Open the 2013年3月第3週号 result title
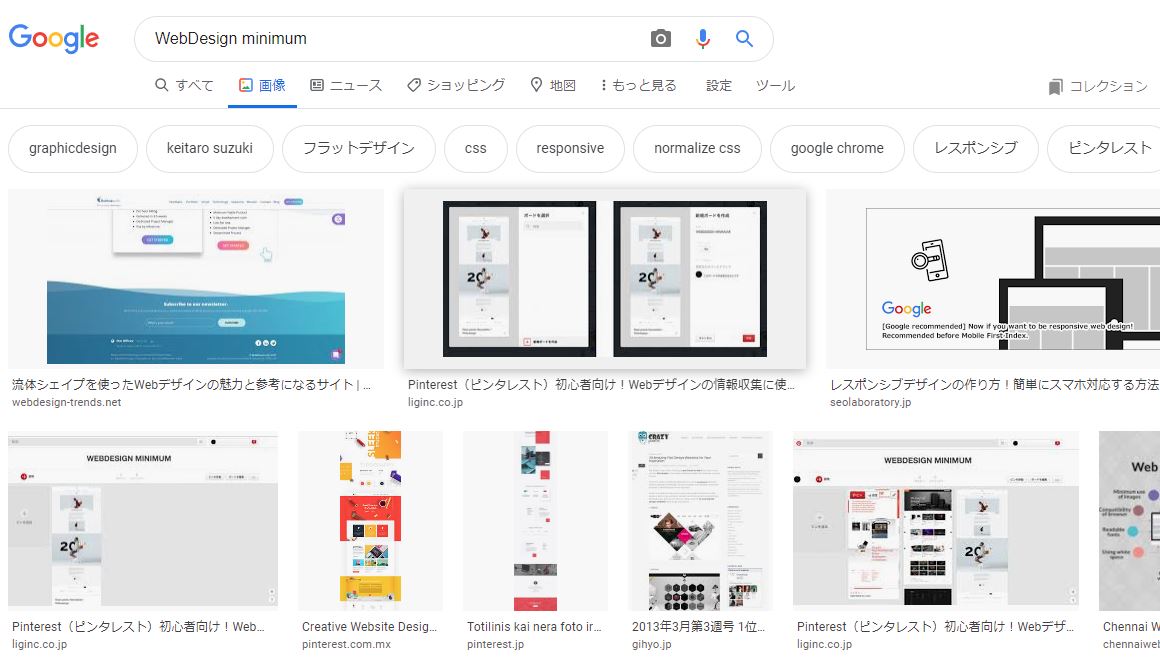 click(x=698, y=627)
